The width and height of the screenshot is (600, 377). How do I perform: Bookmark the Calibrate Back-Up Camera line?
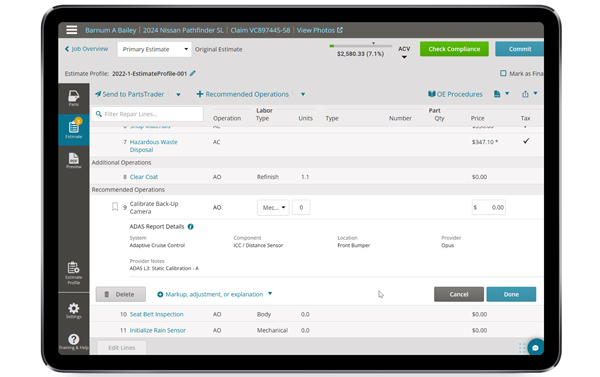pyautogui.click(x=115, y=207)
